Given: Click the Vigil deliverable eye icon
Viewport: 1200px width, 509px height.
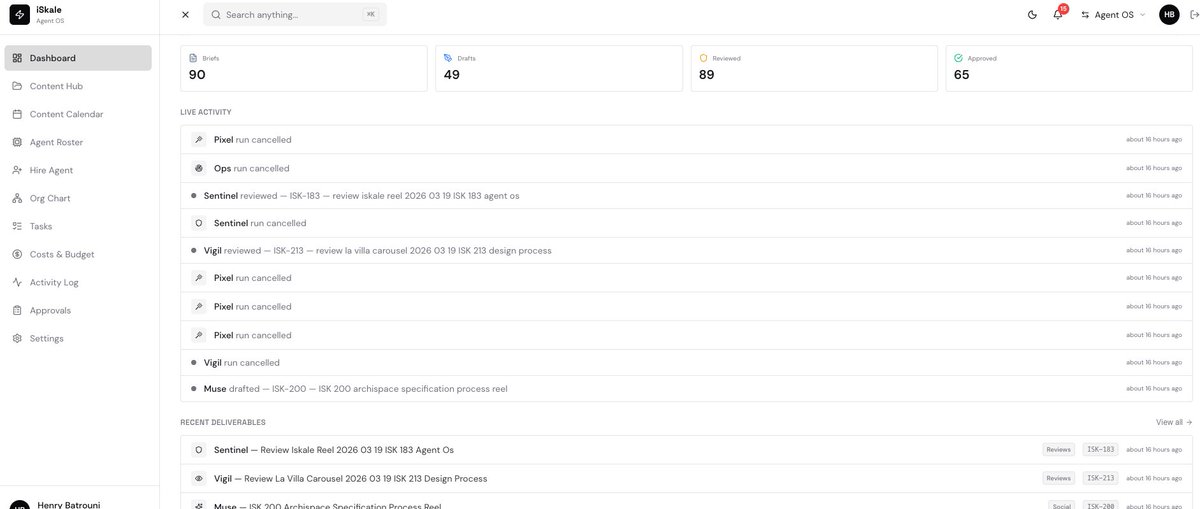Looking at the screenshot, I should [x=198, y=478].
